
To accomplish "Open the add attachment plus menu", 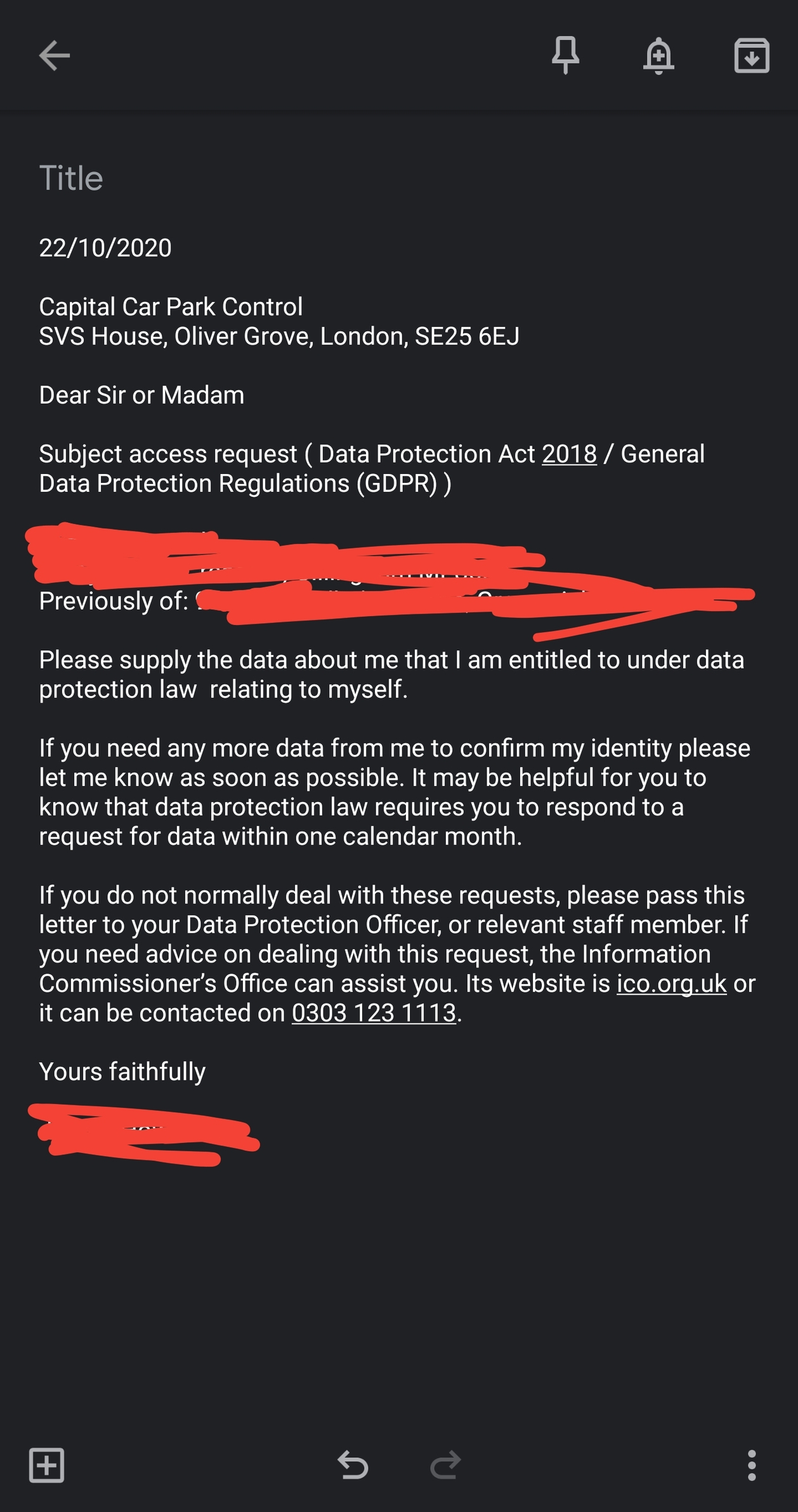I will pyautogui.click(x=47, y=1465).
